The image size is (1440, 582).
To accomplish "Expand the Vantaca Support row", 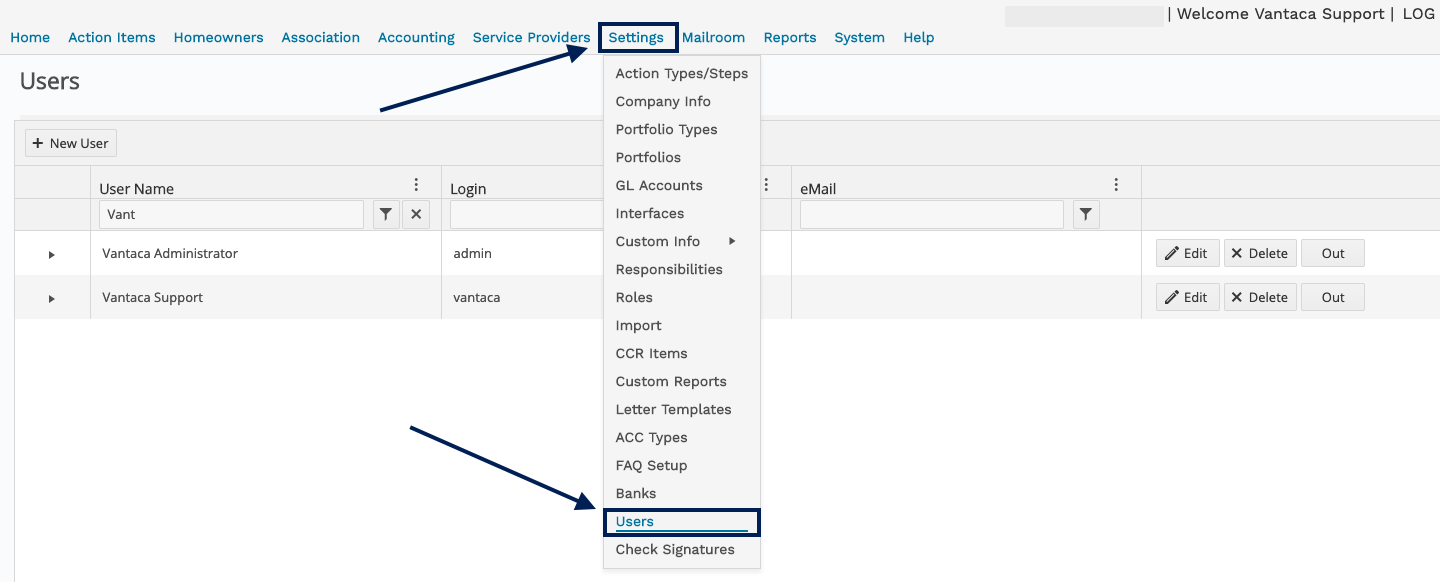I will pyautogui.click(x=52, y=299).
